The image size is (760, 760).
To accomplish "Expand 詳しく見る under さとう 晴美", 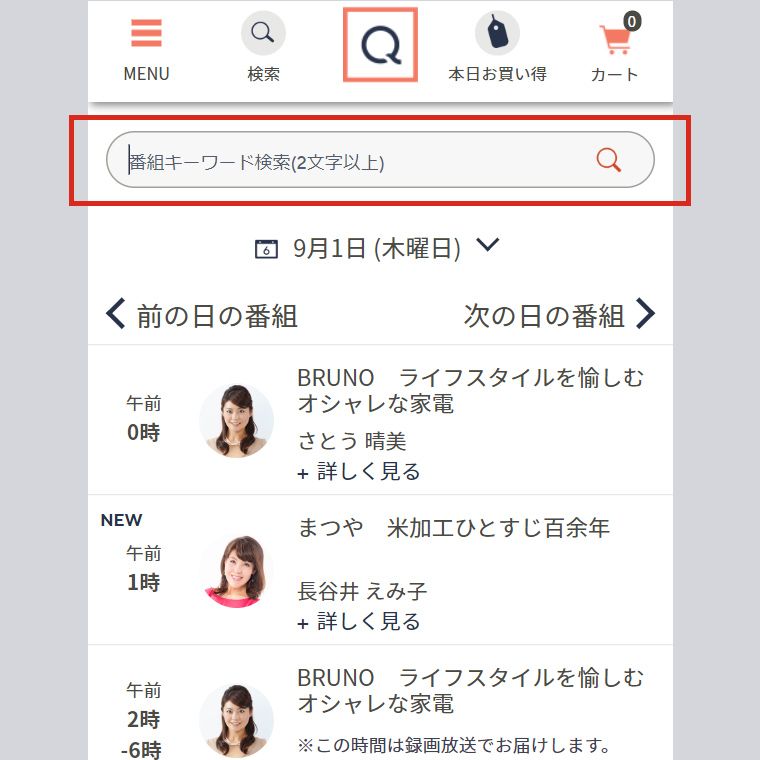I will (x=359, y=471).
